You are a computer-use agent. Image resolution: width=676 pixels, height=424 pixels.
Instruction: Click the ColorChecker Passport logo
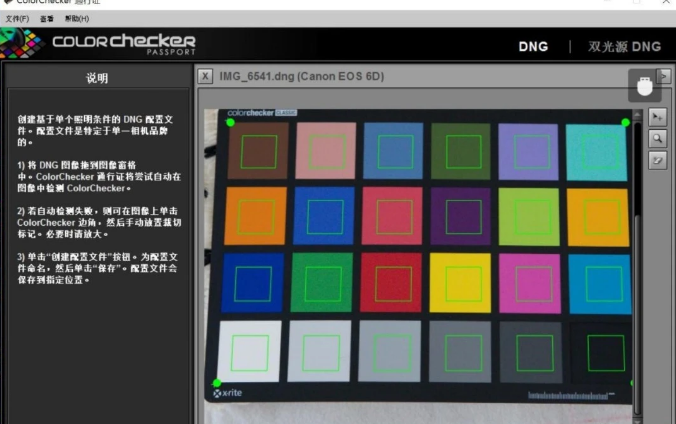pos(98,44)
